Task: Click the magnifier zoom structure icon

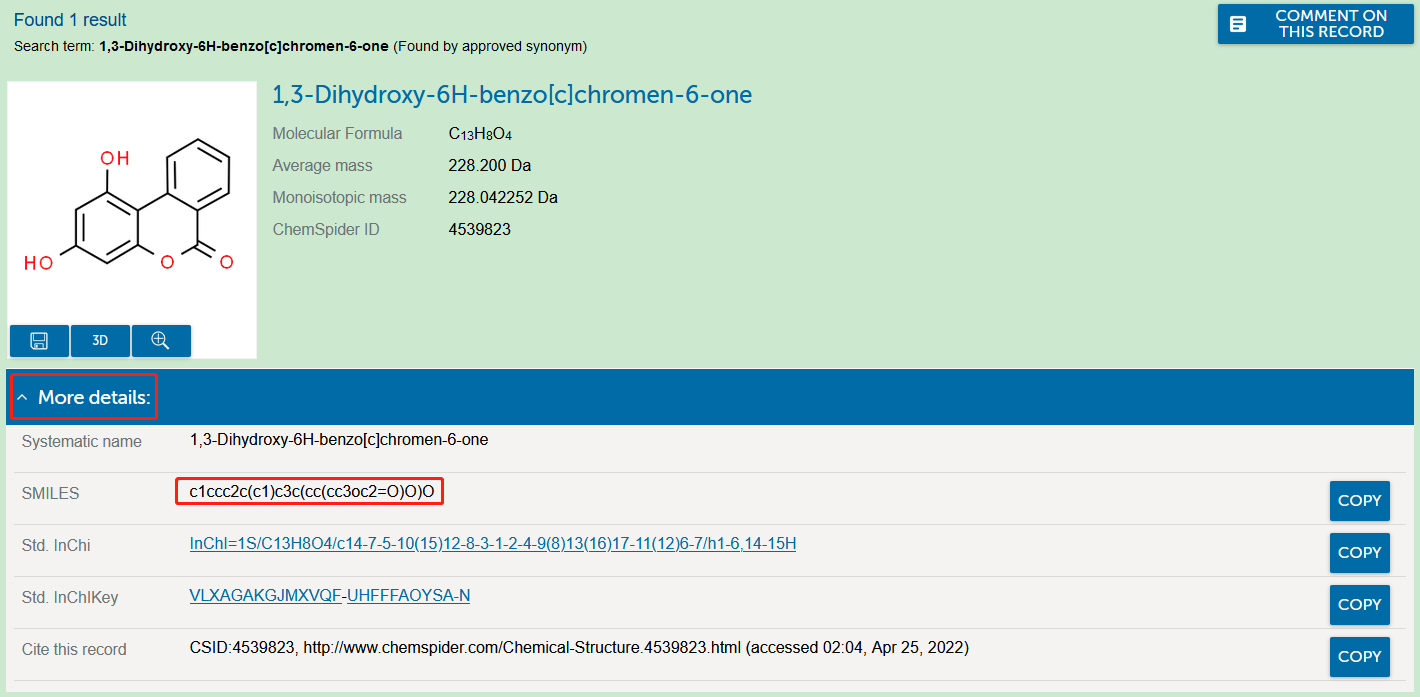Action: click(x=160, y=341)
